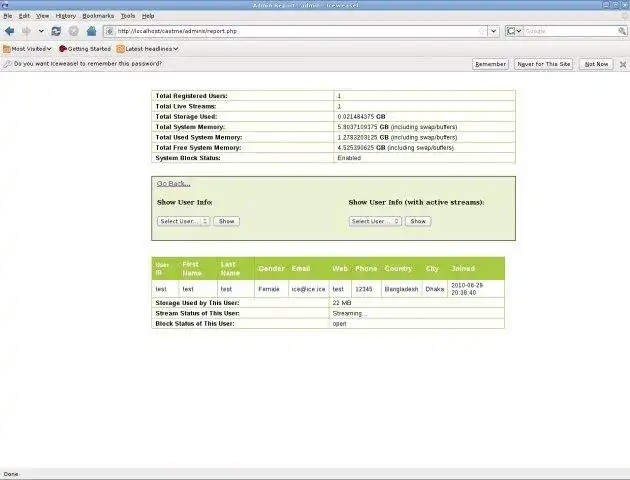Click the Getting Started bookmark
The width and height of the screenshot is (630, 480).
(x=85, y=49)
